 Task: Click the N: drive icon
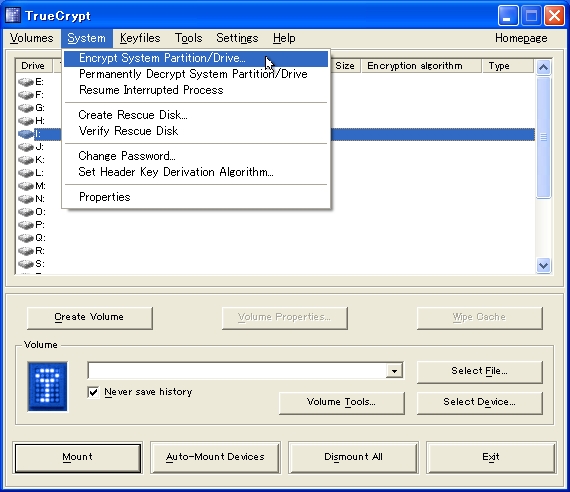pos(26,199)
